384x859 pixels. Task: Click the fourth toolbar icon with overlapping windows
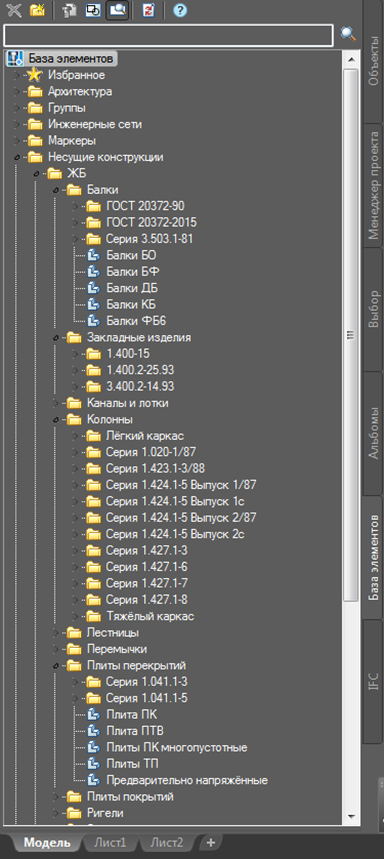point(93,10)
